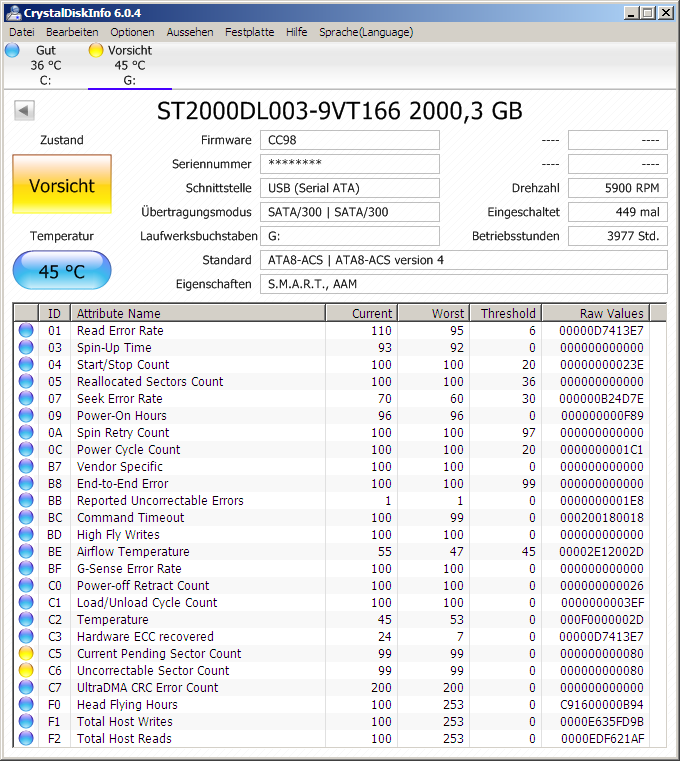Click the previous disk arrow button
The image size is (680, 761).
(x=24, y=110)
